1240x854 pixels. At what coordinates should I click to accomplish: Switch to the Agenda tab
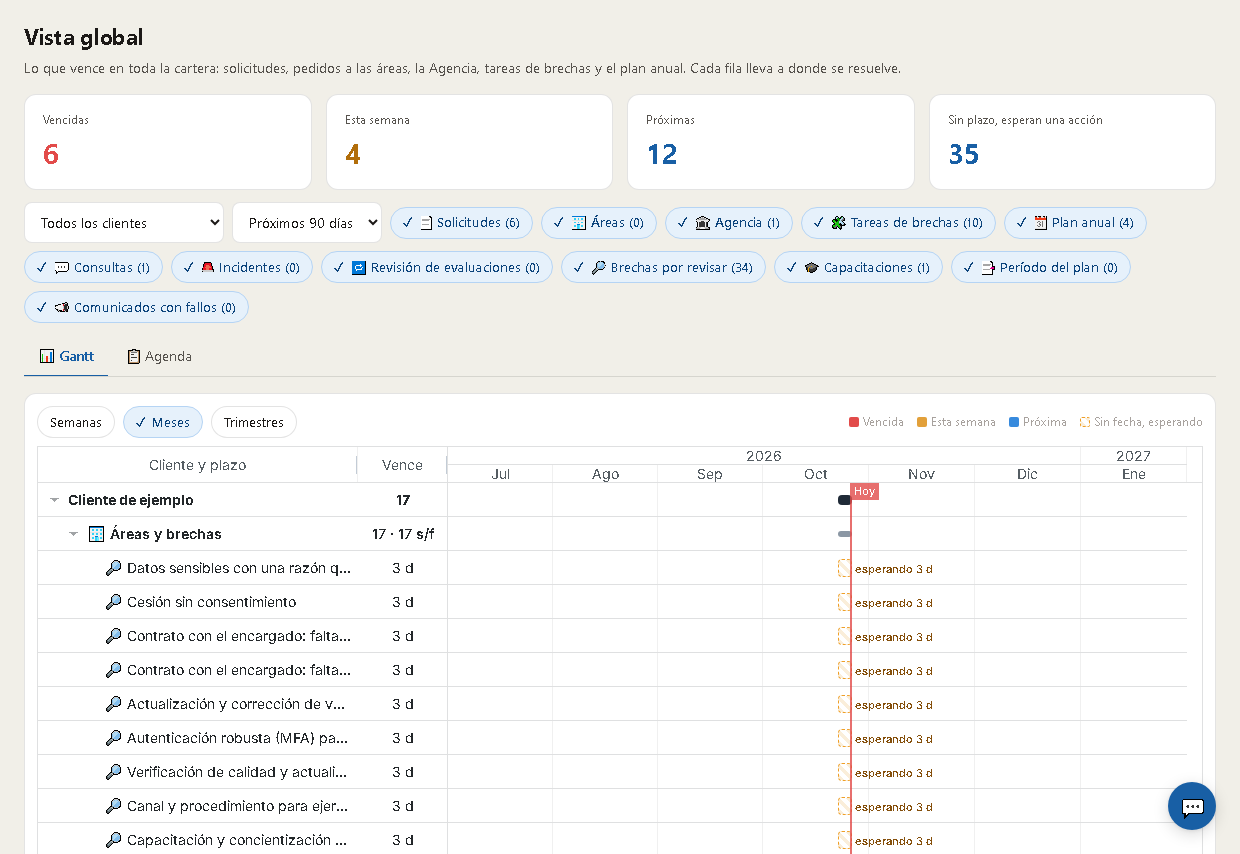coord(159,356)
